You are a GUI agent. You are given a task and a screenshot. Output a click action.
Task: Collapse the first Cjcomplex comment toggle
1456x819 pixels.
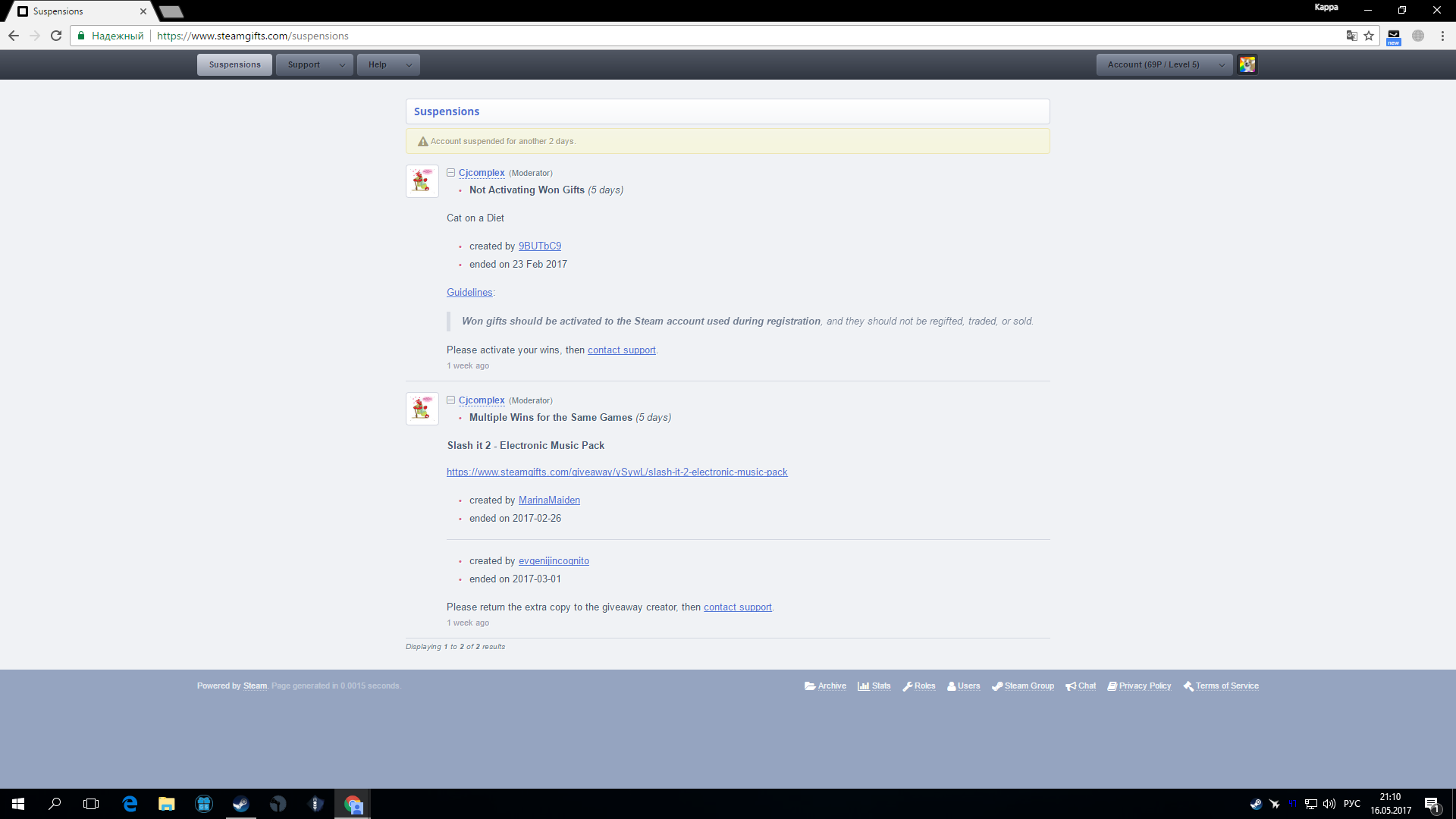(x=450, y=173)
